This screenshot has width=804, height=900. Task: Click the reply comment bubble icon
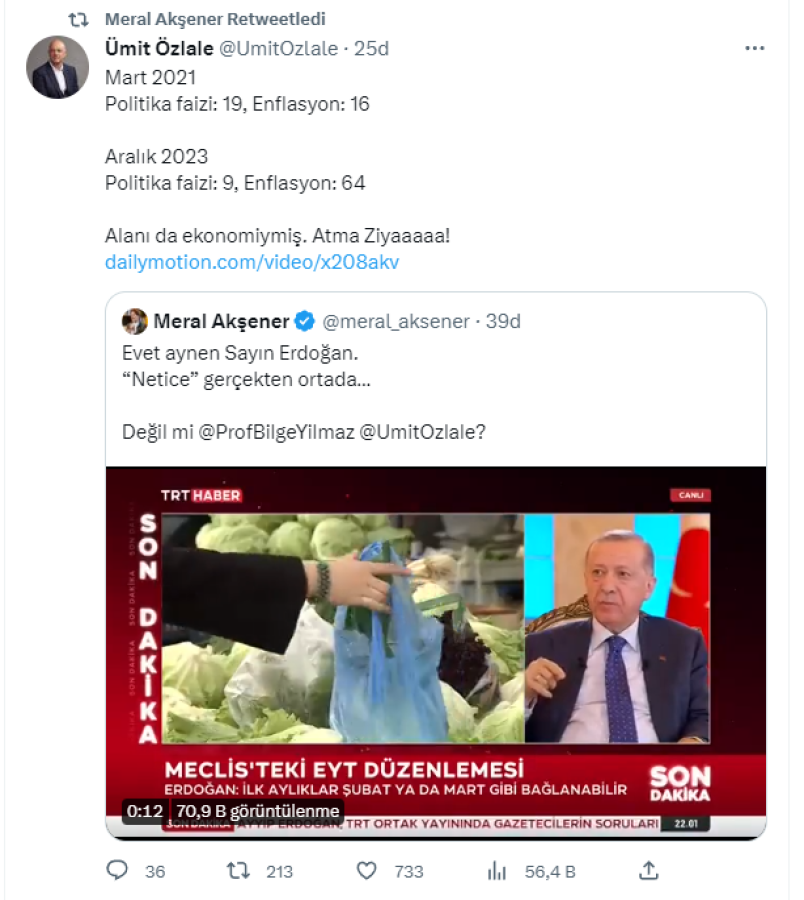coord(118,871)
